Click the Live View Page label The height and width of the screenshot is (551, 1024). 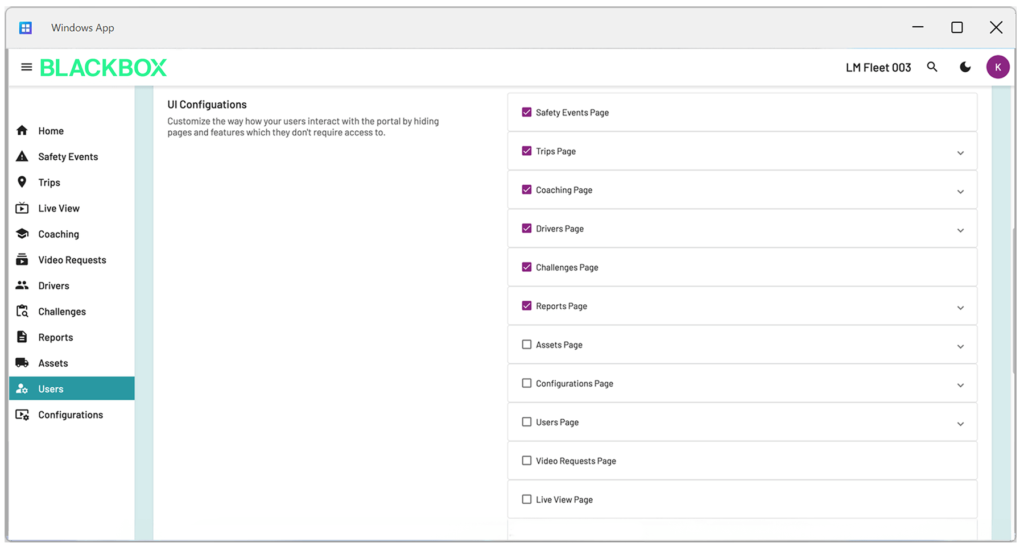pyautogui.click(x=564, y=499)
